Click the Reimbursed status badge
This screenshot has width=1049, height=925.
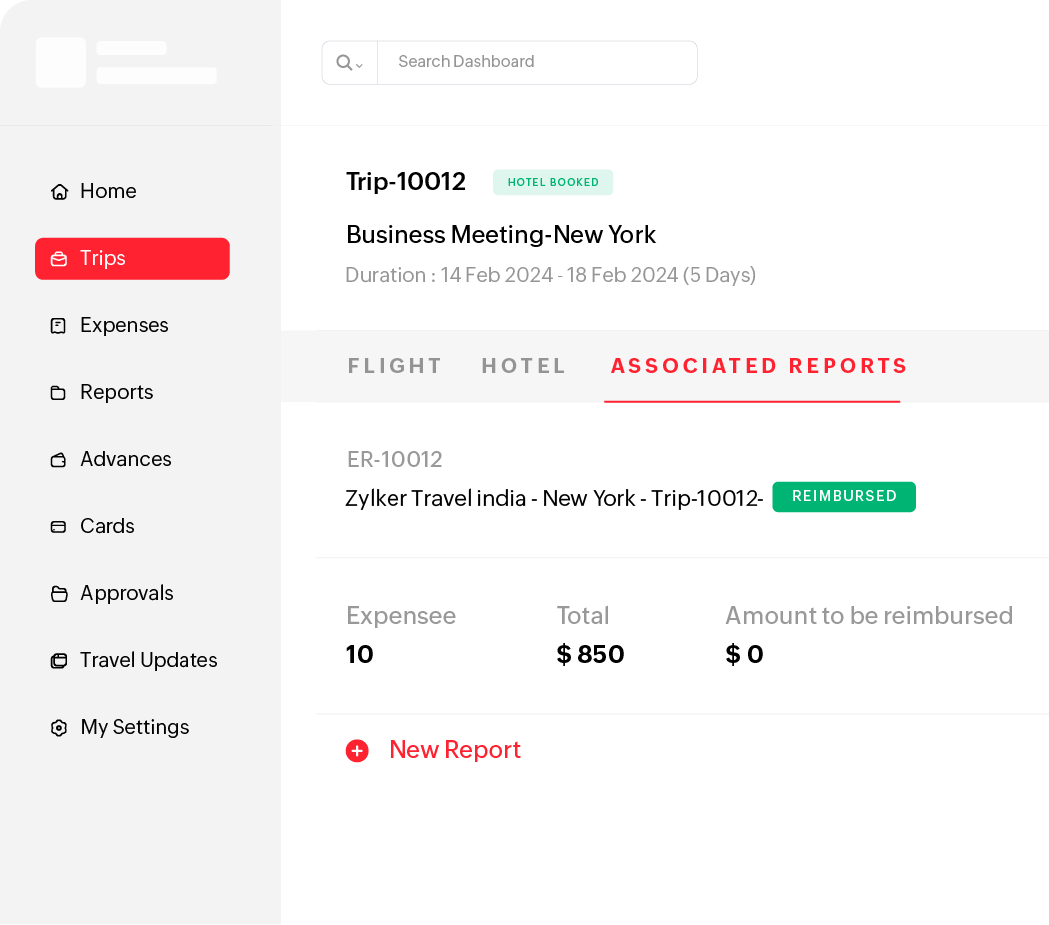coord(844,497)
